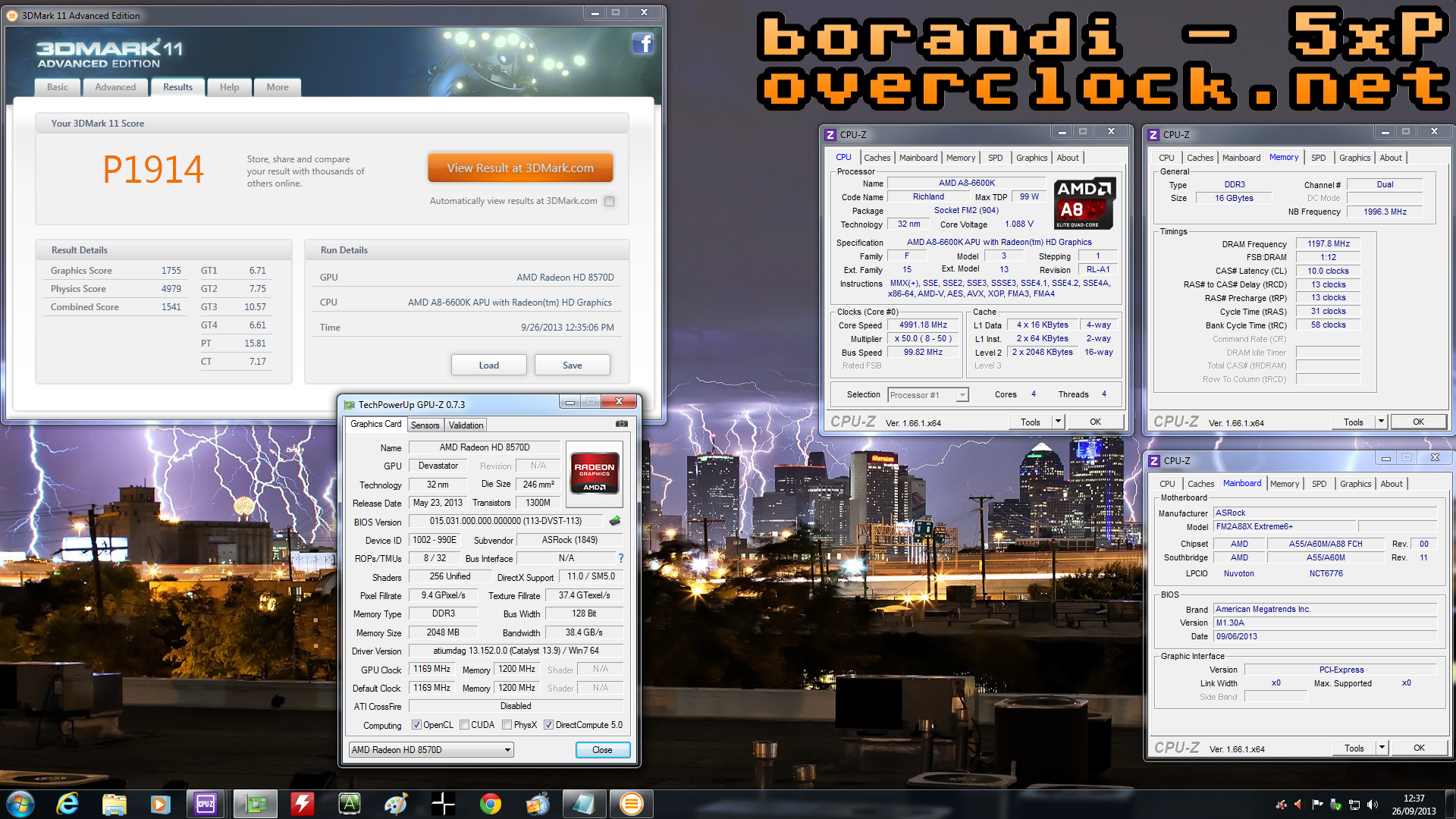Click the black crosshair taskbar icon

tap(443, 804)
